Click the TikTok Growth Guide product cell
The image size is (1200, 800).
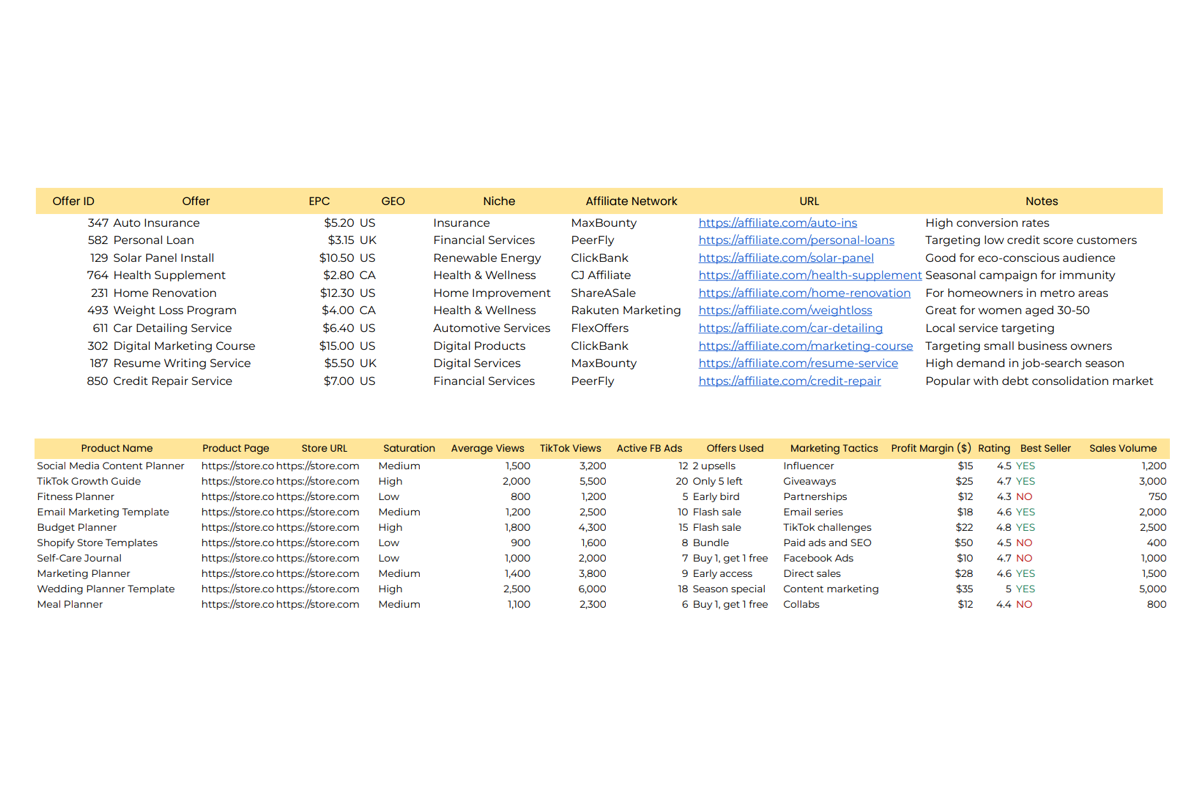(89, 481)
